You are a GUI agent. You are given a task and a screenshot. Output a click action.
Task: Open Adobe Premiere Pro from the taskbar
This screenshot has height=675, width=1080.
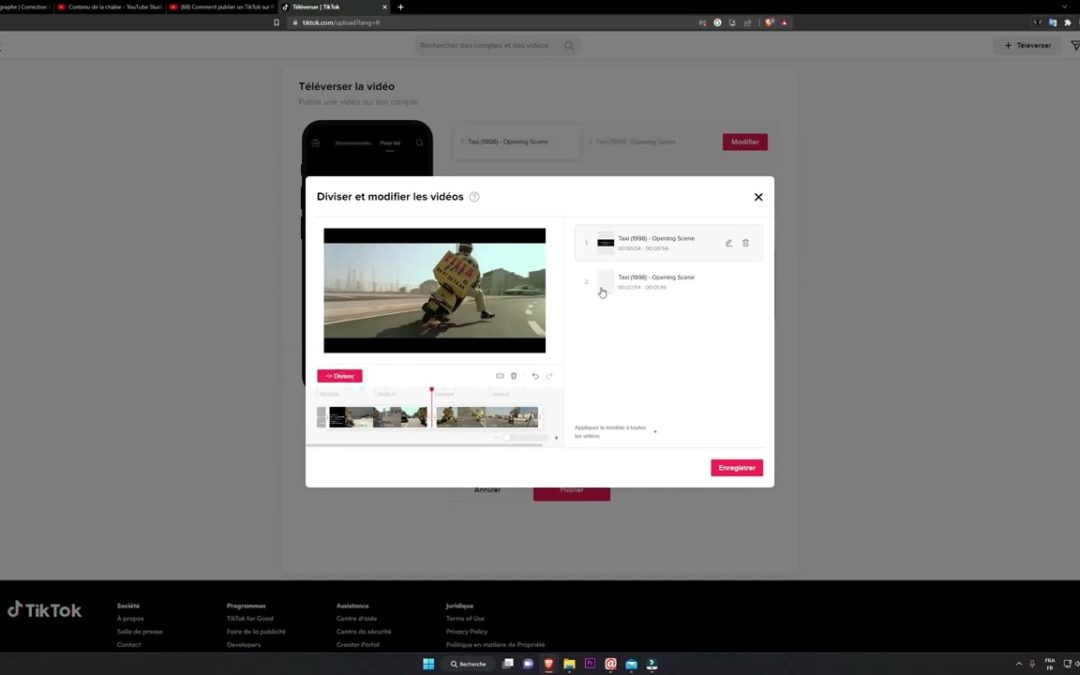(590, 664)
